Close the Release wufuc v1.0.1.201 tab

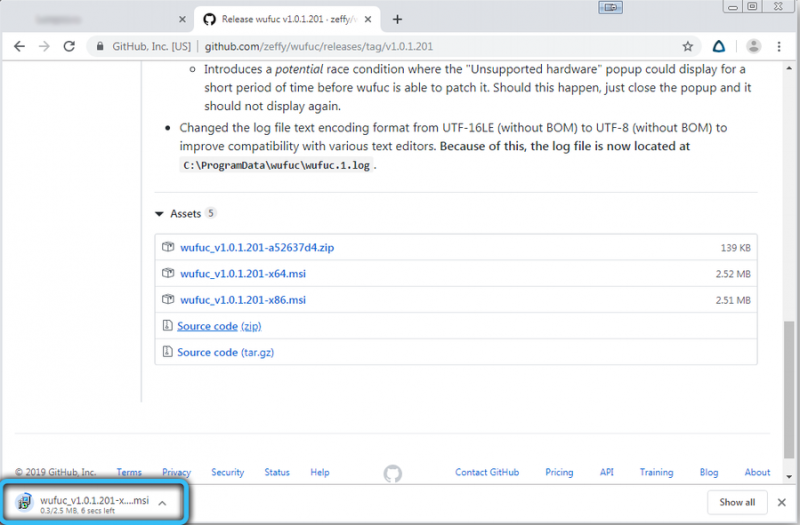click(368, 19)
